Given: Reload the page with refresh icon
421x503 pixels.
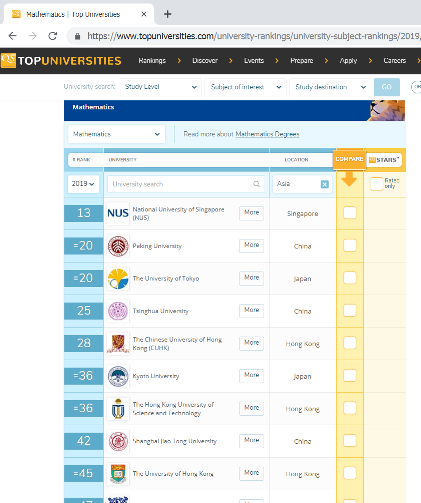Looking at the screenshot, I should 53,36.
